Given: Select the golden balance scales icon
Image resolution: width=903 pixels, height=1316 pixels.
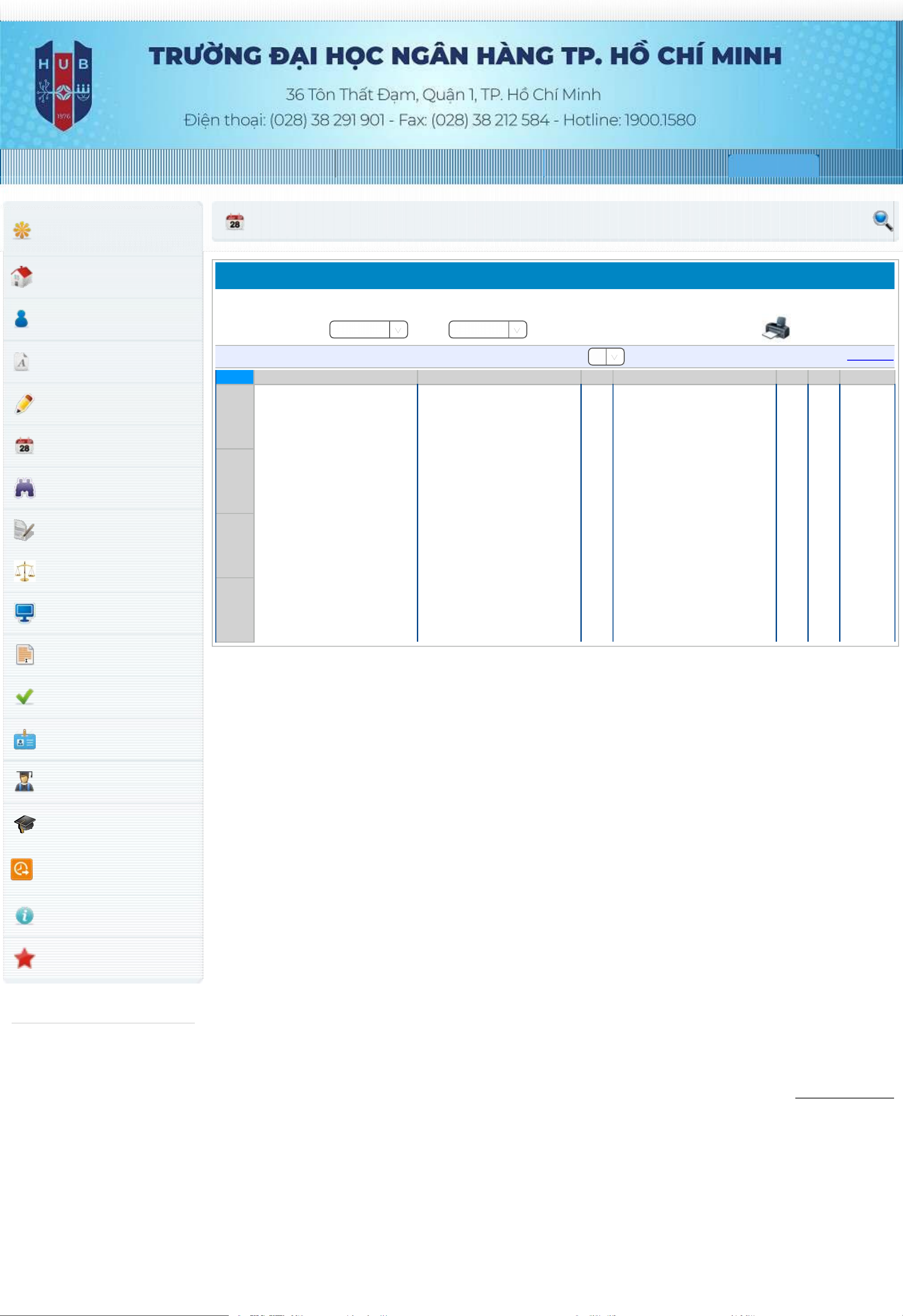Looking at the screenshot, I should click(24, 571).
